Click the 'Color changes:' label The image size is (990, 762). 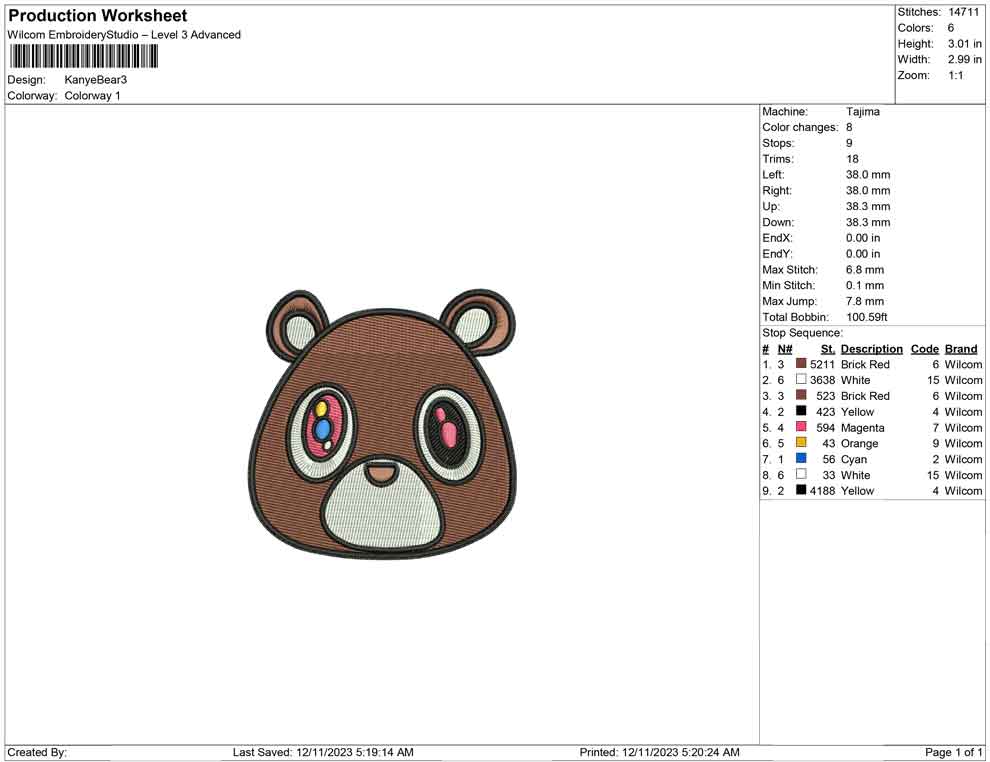point(800,127)
